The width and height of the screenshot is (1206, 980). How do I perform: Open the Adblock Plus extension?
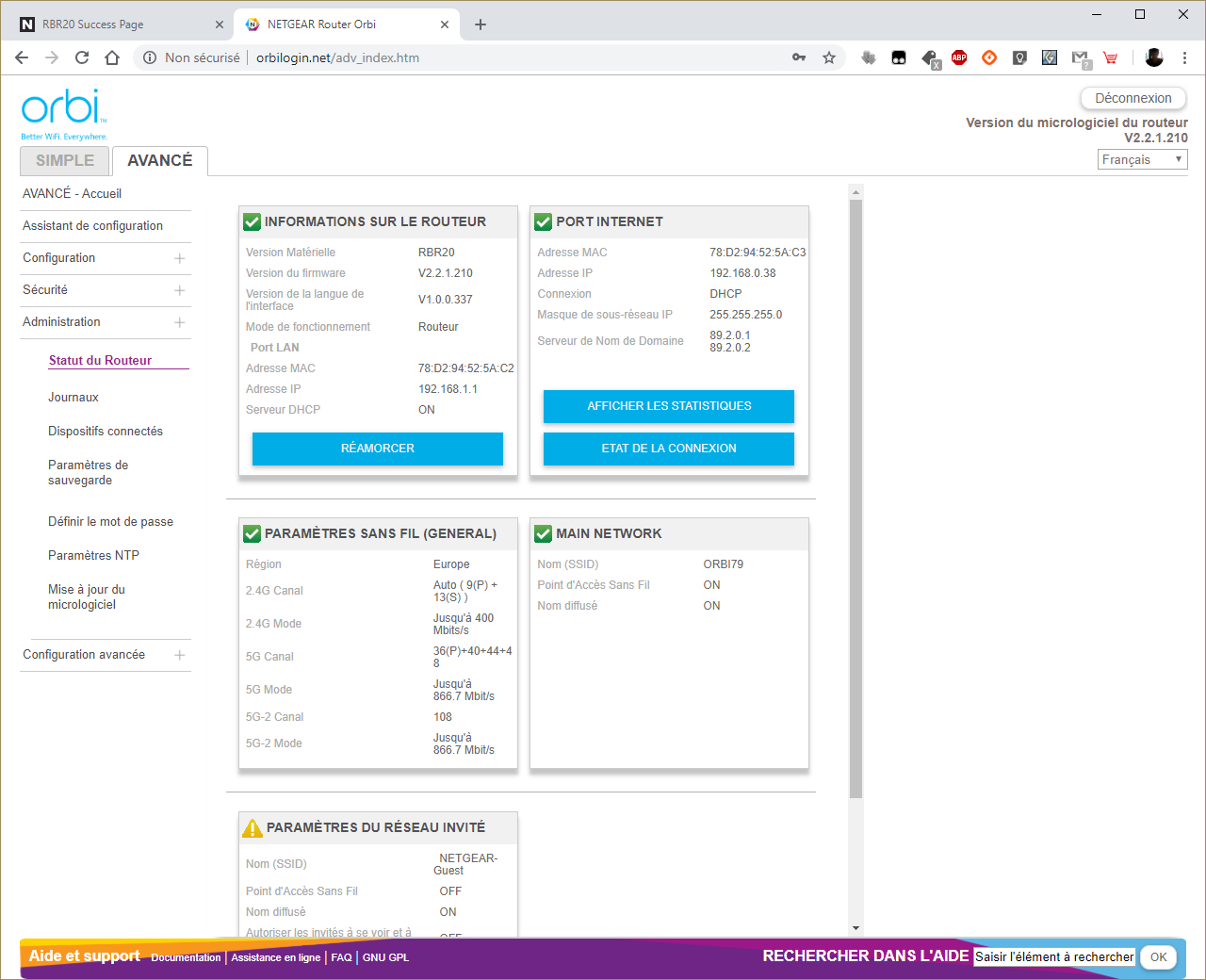959,57
